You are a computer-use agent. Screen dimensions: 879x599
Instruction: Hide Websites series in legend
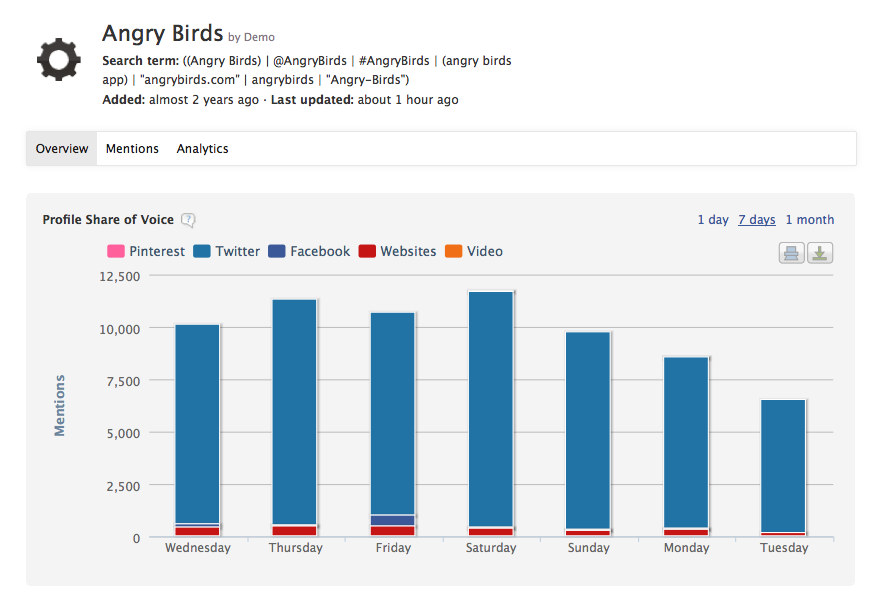click(397, 252)
